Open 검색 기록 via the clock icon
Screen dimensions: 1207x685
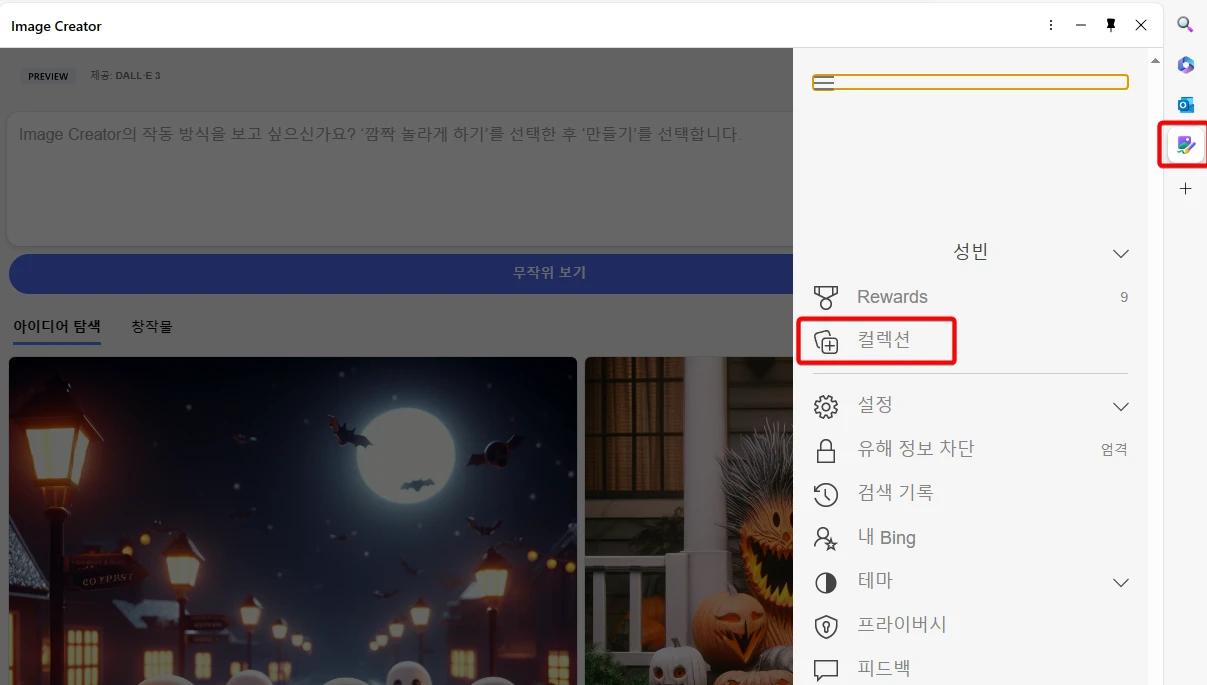pos(825,493)
